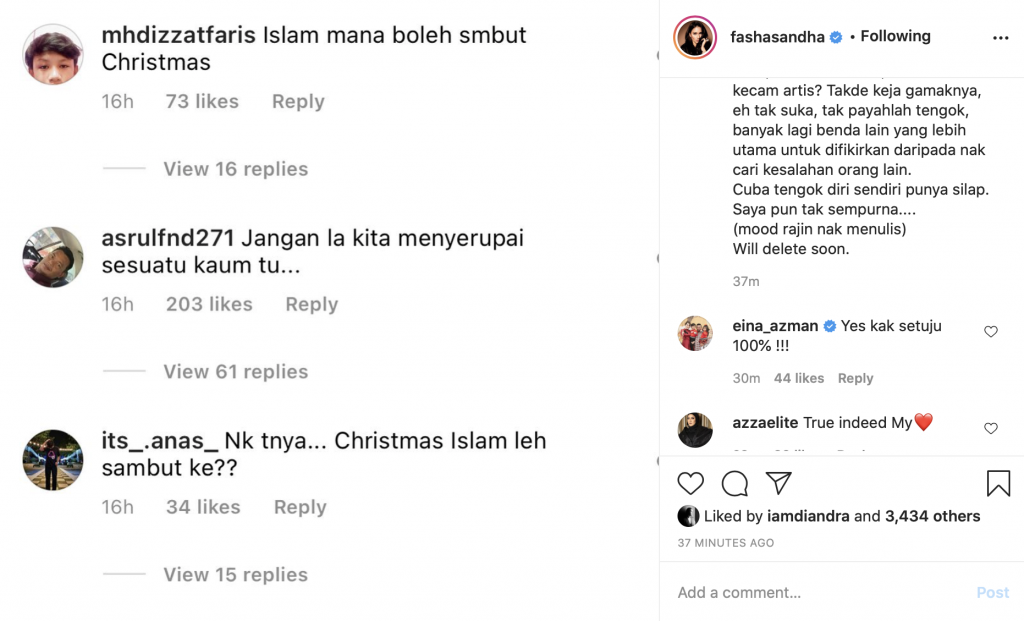Expand View 16 replies

click(236, 168)
